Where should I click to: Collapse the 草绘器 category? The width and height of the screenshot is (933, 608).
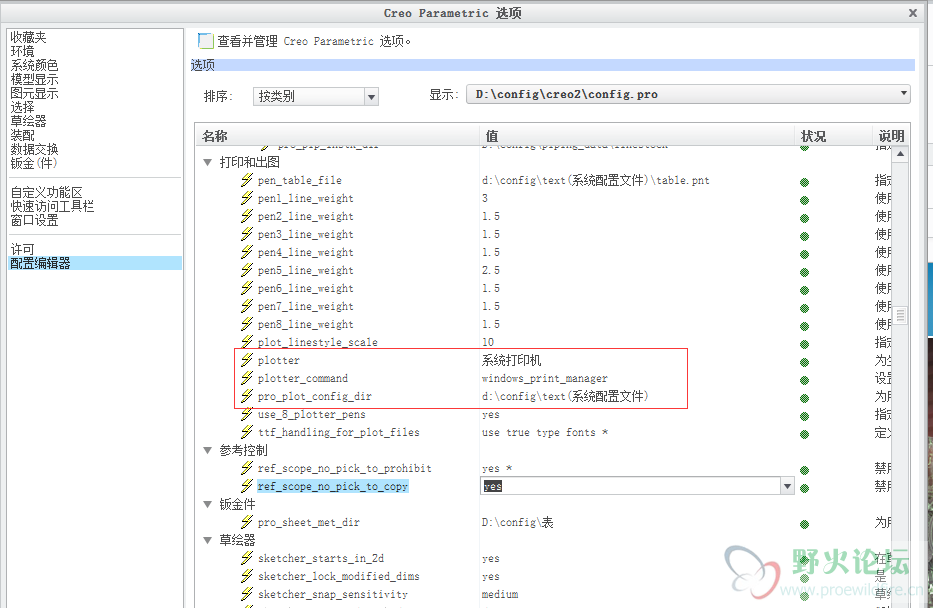208,540
